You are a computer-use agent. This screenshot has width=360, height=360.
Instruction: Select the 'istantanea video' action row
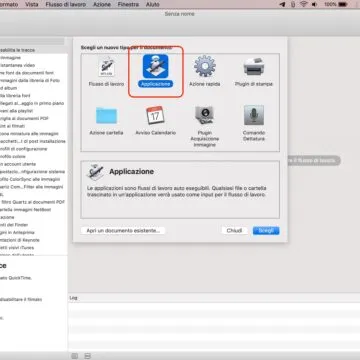tap(34, 65)
